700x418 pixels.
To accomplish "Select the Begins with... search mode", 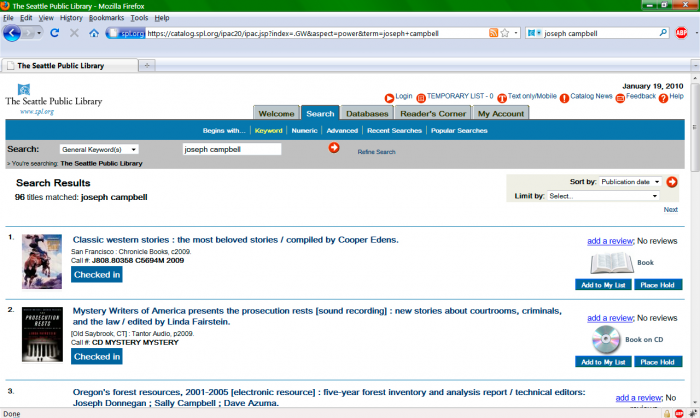I will coord(224,130).
